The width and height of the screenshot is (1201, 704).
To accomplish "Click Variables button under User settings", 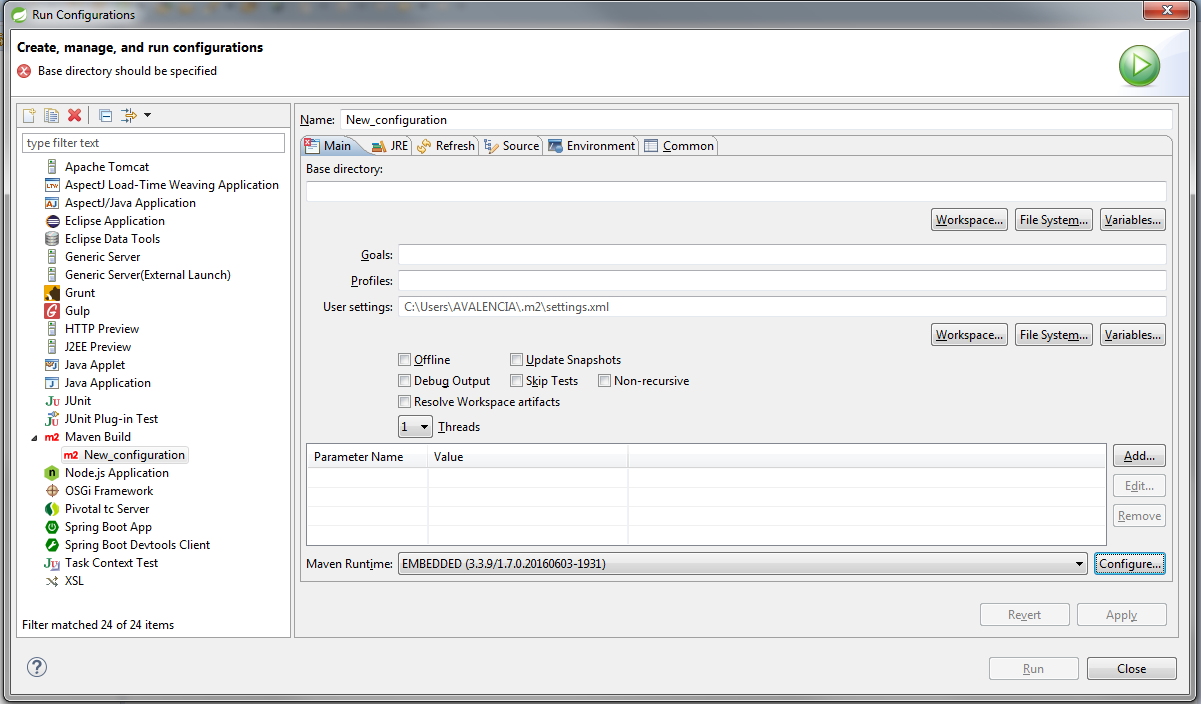I will [x=1133, y=335].
